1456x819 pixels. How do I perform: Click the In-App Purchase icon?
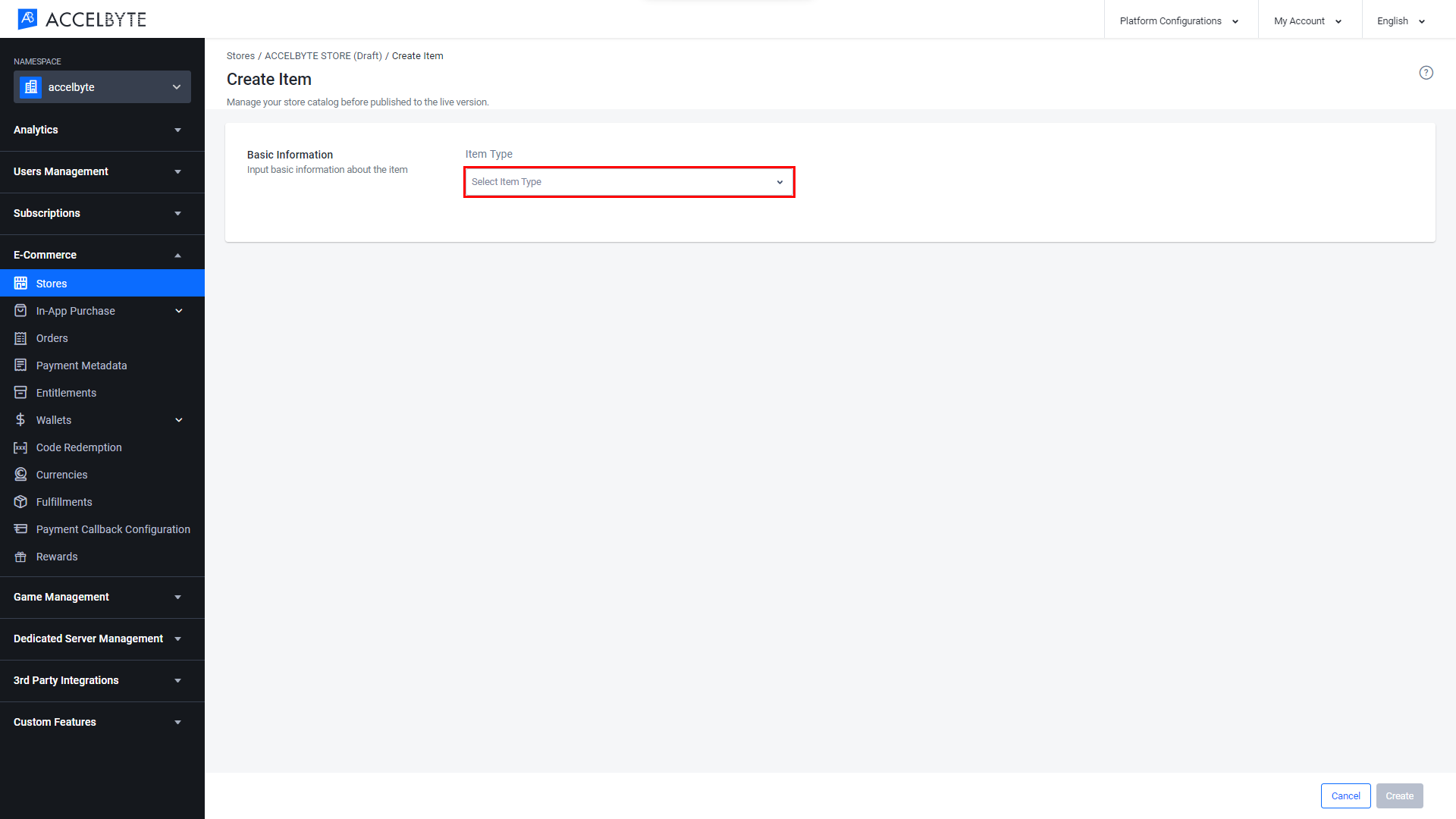coord(22,311)
